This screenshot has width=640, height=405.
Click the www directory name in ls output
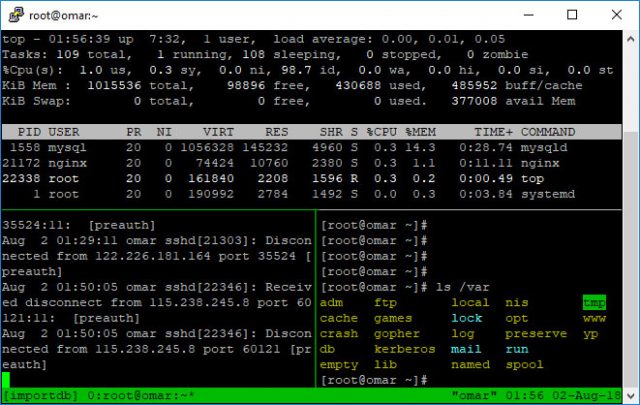tap(594, 318)
